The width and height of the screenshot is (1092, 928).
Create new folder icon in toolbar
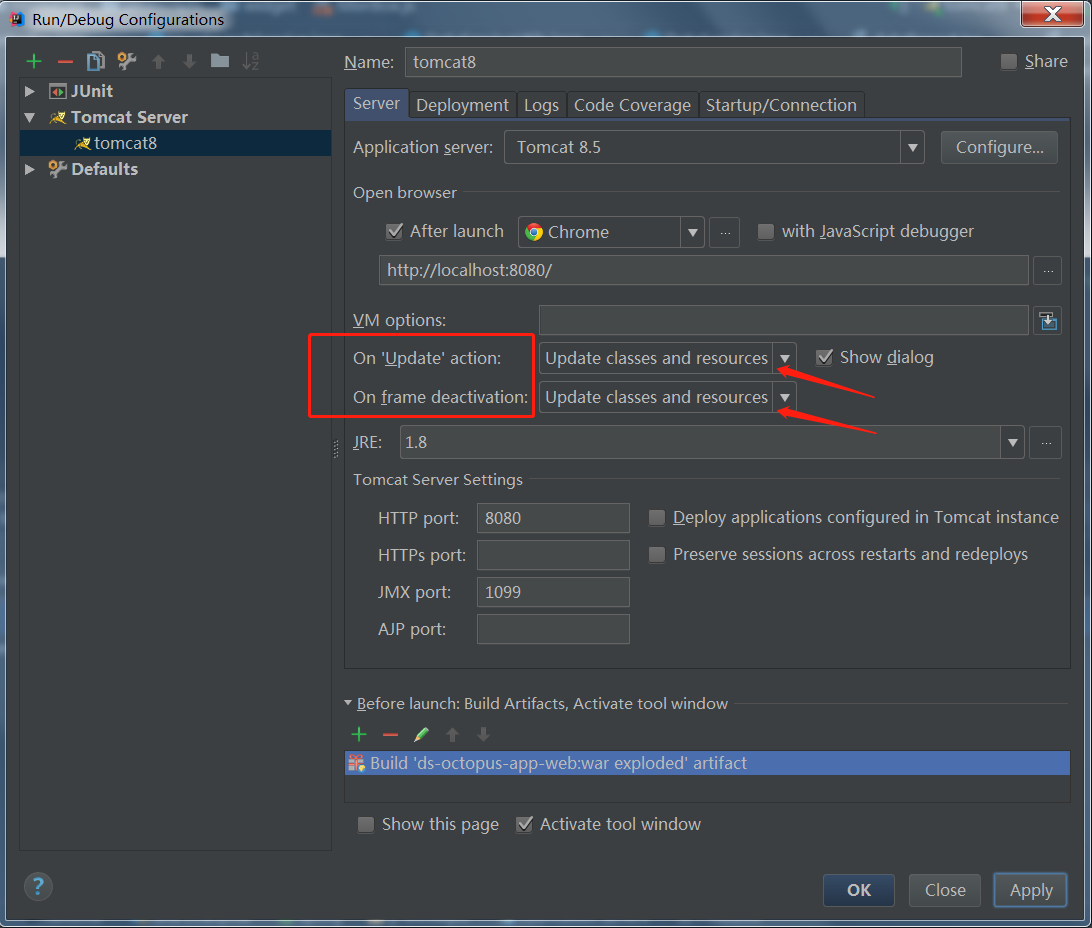[x=220, y=61]
